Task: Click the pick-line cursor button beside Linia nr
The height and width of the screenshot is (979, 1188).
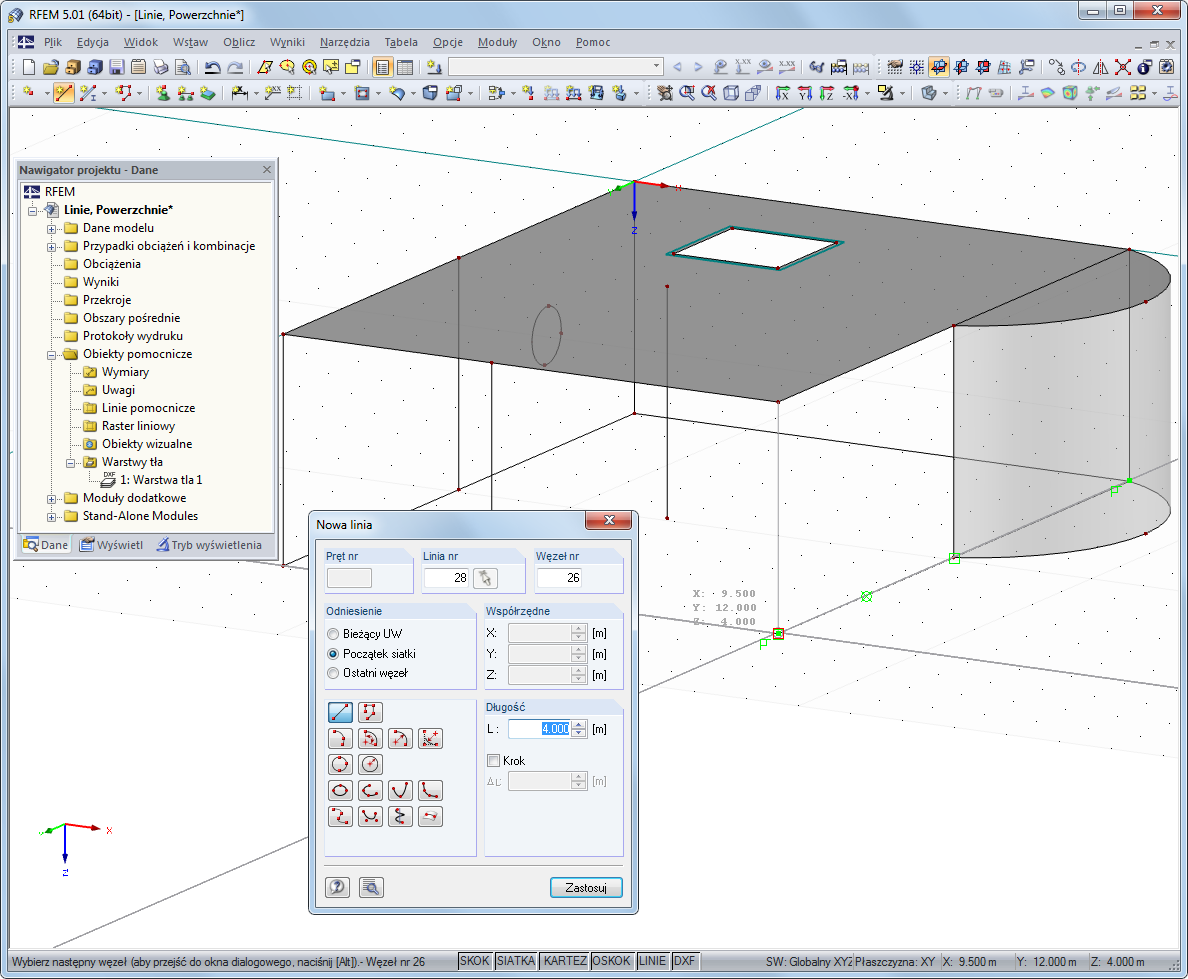Action: (x=485, y=578)
